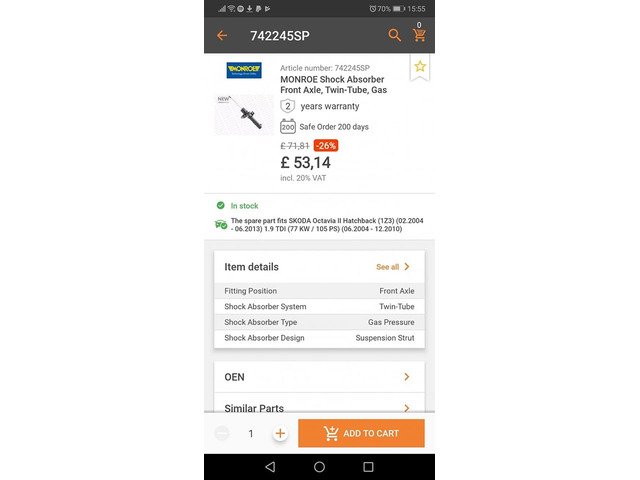640x480 pixels.
Task: Open search with magnifier icon
Action: [x=394, y=35]
